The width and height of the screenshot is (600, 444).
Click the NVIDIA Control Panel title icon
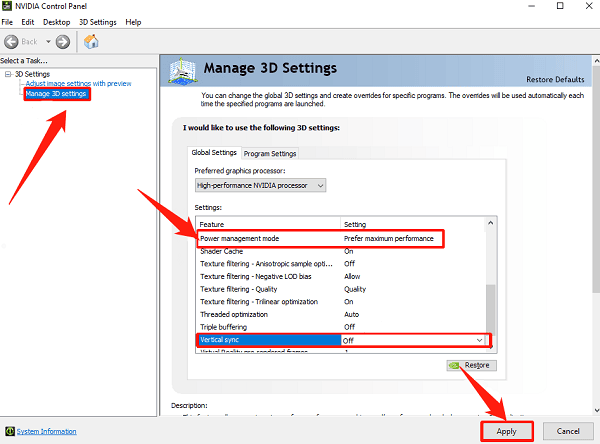tap(7, 6)
